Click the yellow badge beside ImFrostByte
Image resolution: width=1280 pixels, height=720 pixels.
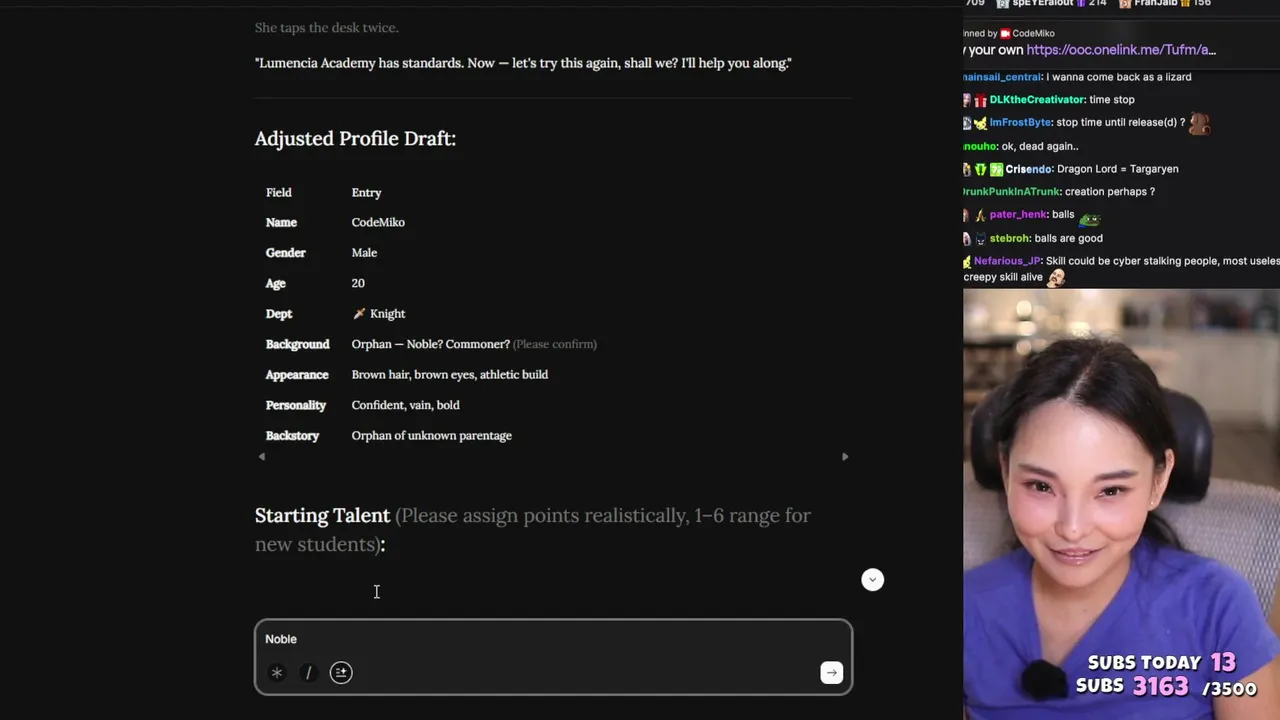980,123
